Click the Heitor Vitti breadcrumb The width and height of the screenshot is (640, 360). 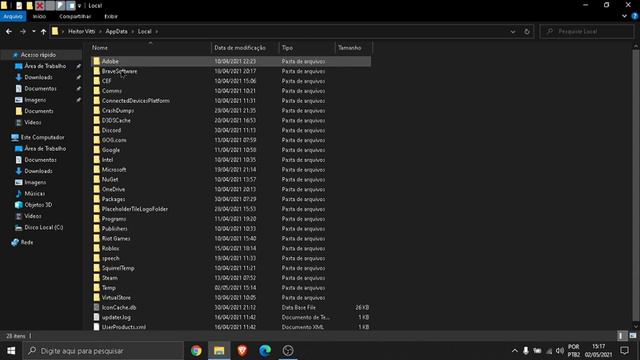pyautogui.click(x=81, y=31)
